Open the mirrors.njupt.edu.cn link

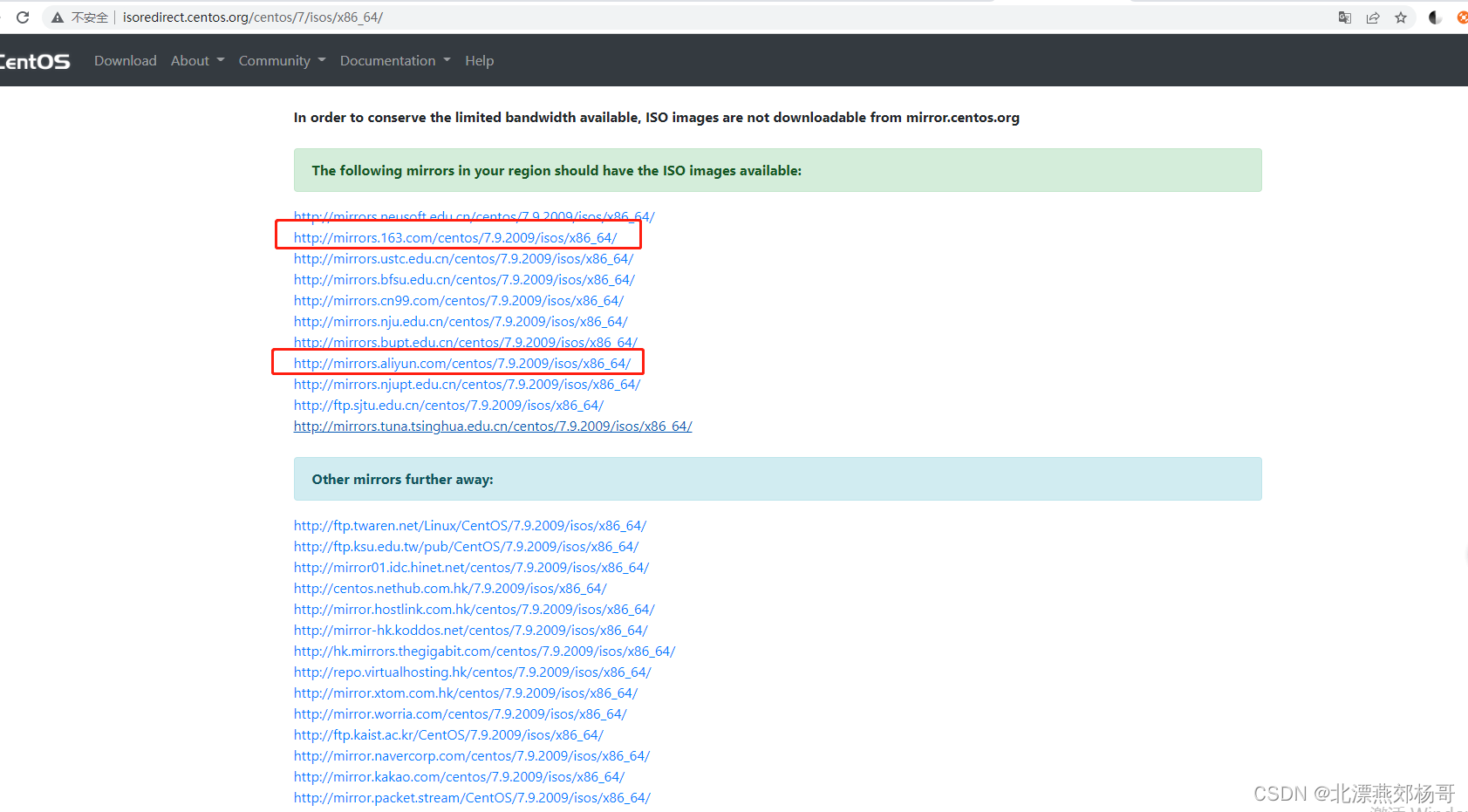coord(468,384)
